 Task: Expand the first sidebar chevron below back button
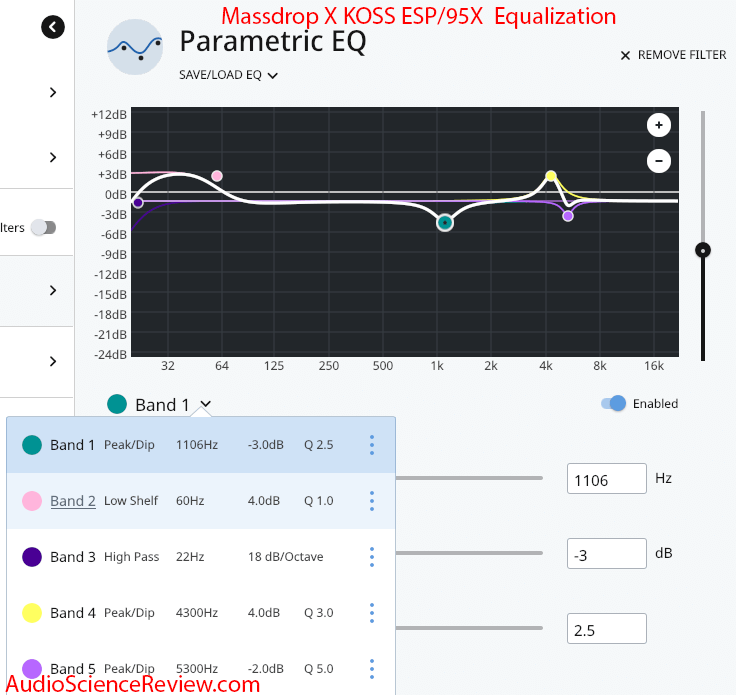pos(53,92)
